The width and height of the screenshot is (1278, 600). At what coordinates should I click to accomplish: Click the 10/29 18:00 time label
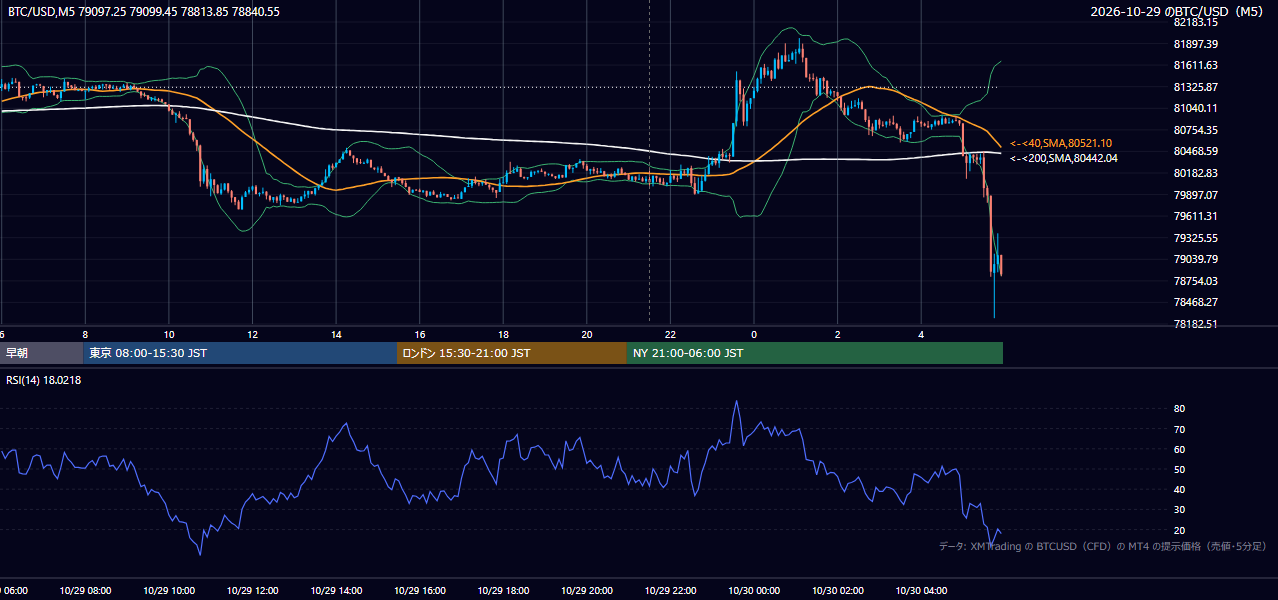coord(503,591)
